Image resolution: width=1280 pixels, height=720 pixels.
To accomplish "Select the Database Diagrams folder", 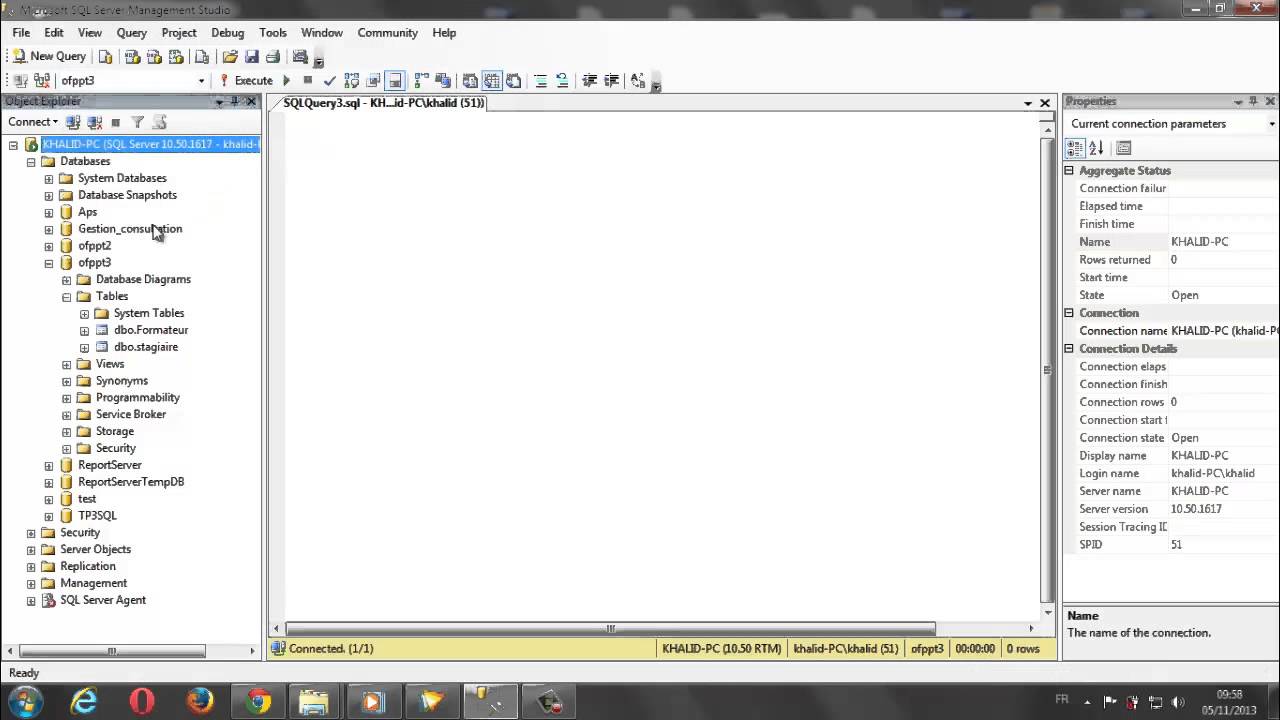I will click(x=143, y=280).
